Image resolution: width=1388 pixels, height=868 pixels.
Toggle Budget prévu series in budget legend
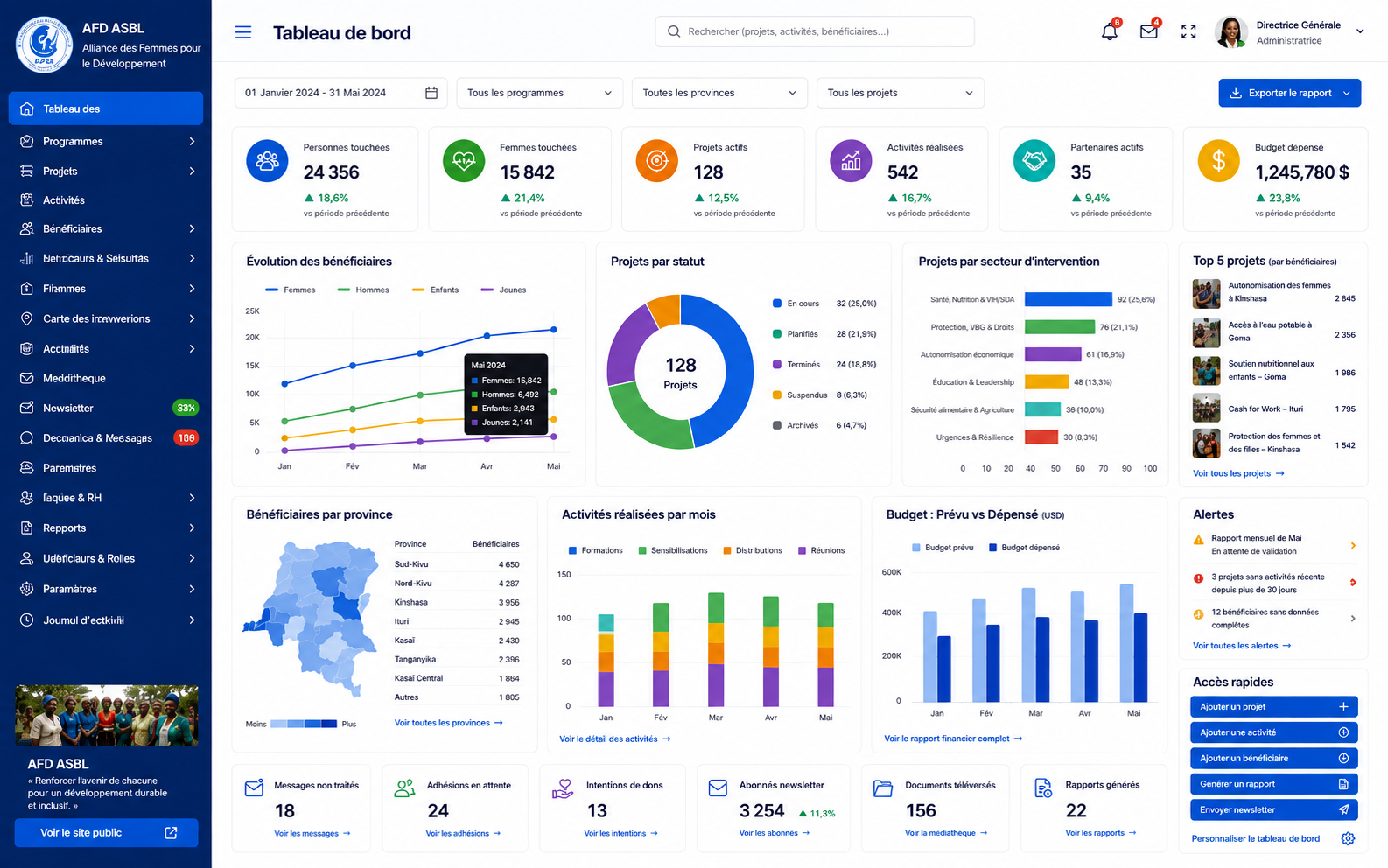pos(943,547)
